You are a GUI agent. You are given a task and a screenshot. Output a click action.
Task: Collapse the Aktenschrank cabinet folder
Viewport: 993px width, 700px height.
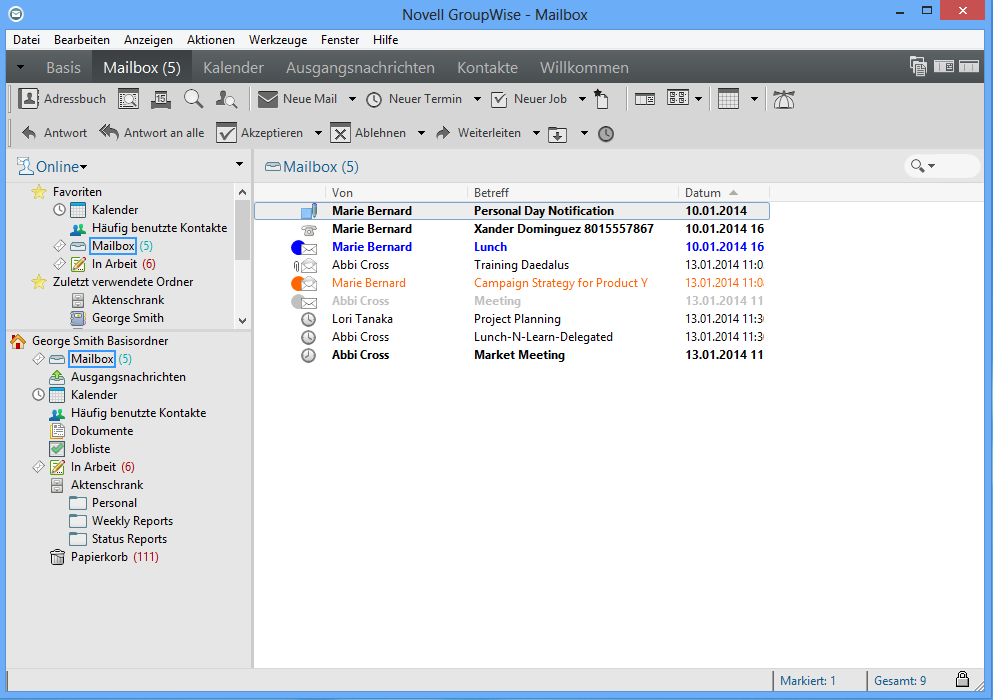pos(106,485)
